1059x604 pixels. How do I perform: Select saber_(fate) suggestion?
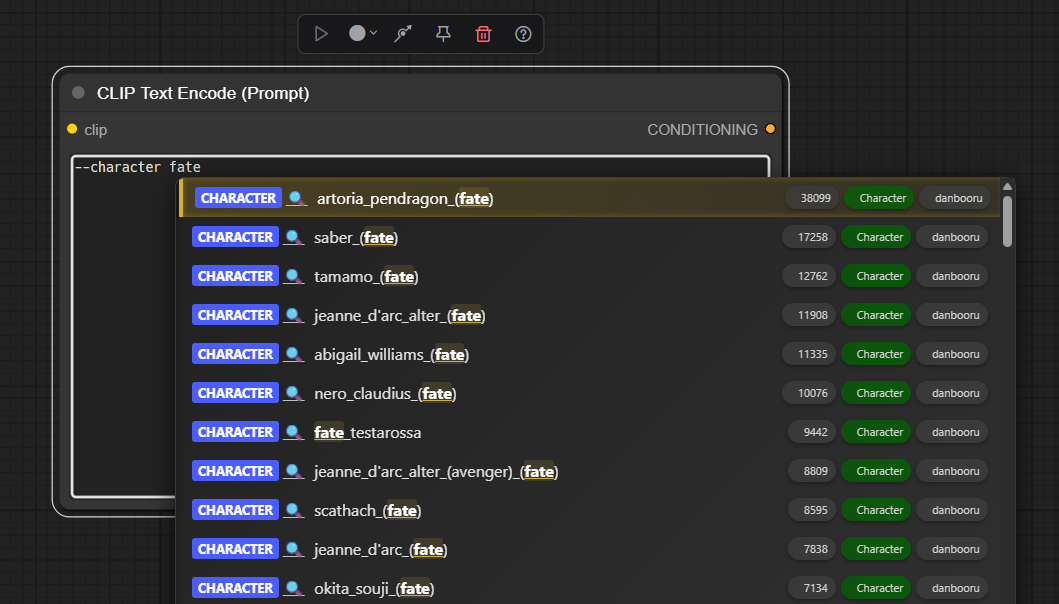point(589,237)
